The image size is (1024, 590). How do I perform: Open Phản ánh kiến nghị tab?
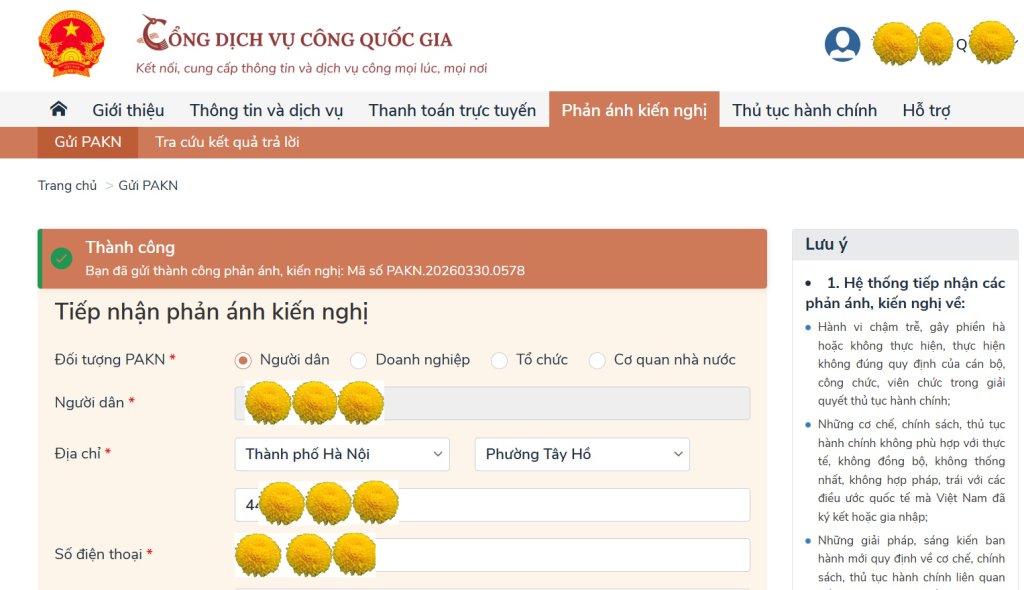[634, 110]
